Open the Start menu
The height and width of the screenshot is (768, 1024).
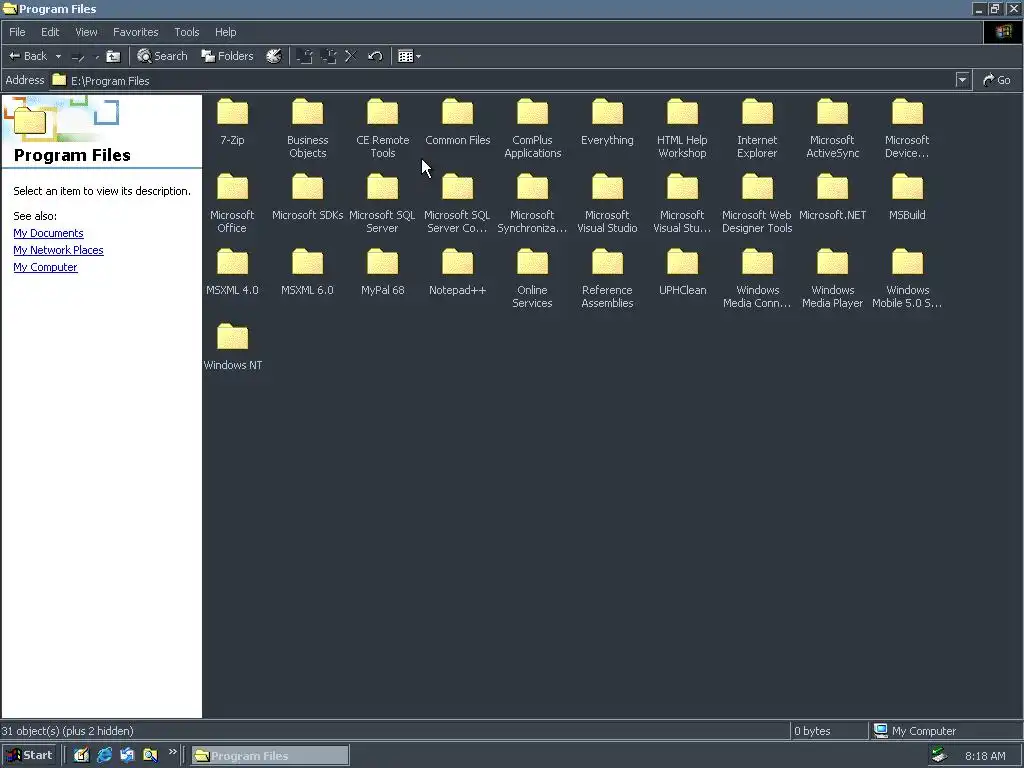pyautogui.click(x=29, y=755)
